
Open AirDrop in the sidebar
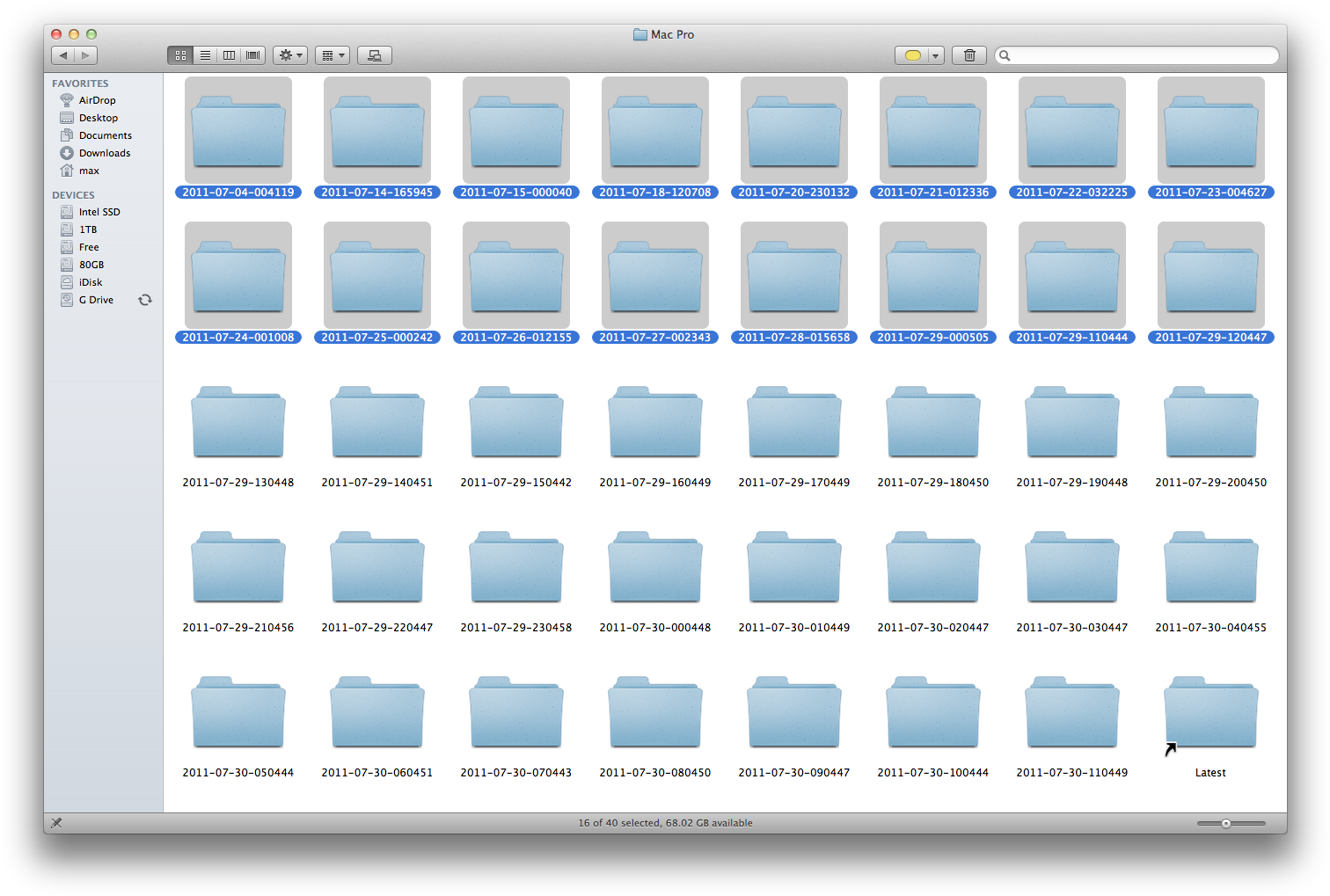pyautogui.click(x=97, y=100)
